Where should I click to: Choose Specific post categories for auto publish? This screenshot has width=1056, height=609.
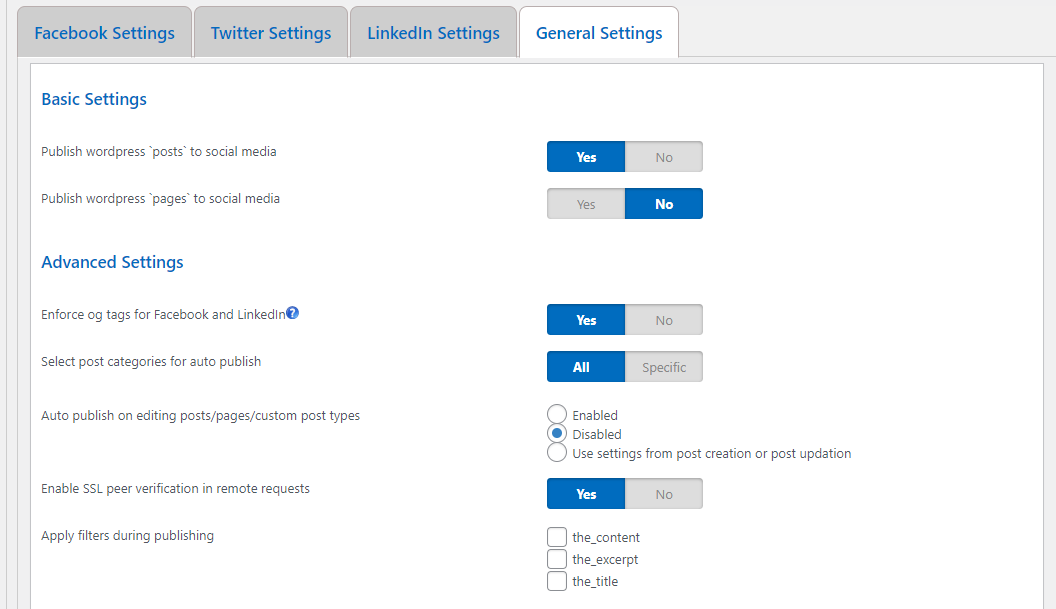click(x=664, y=367)
